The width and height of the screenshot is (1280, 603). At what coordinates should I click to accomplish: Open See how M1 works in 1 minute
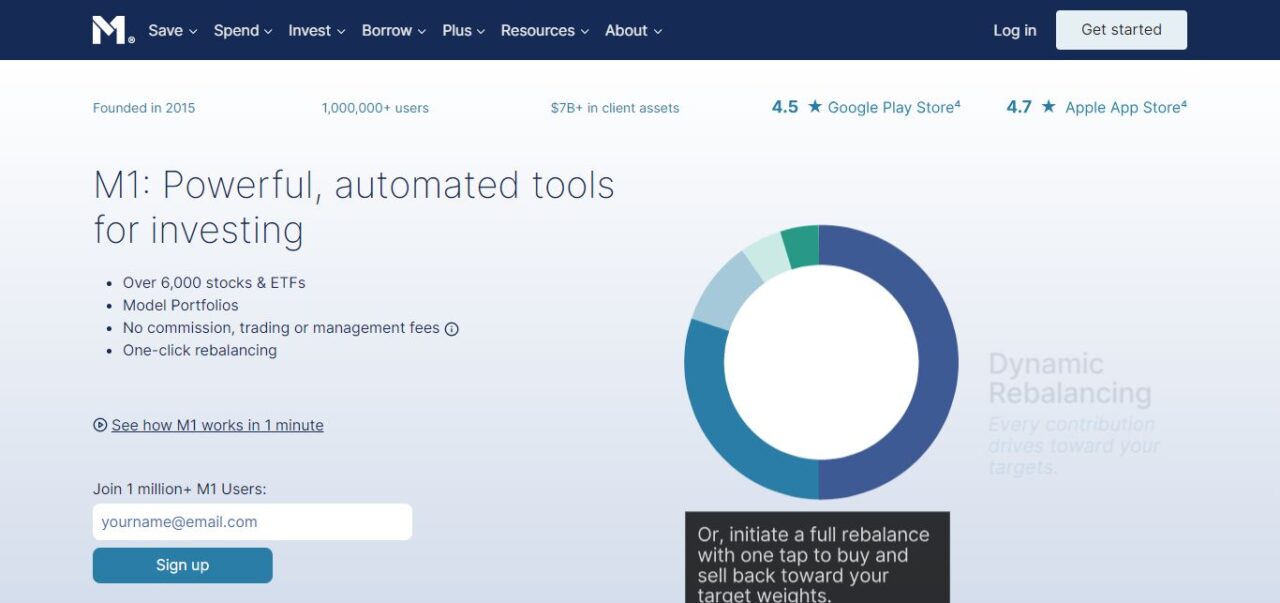coord(217,425)
